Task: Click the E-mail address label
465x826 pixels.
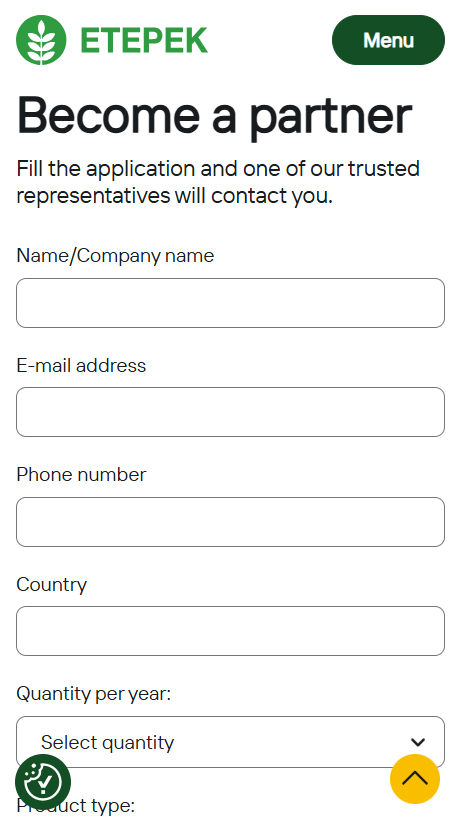Action: 81,366
